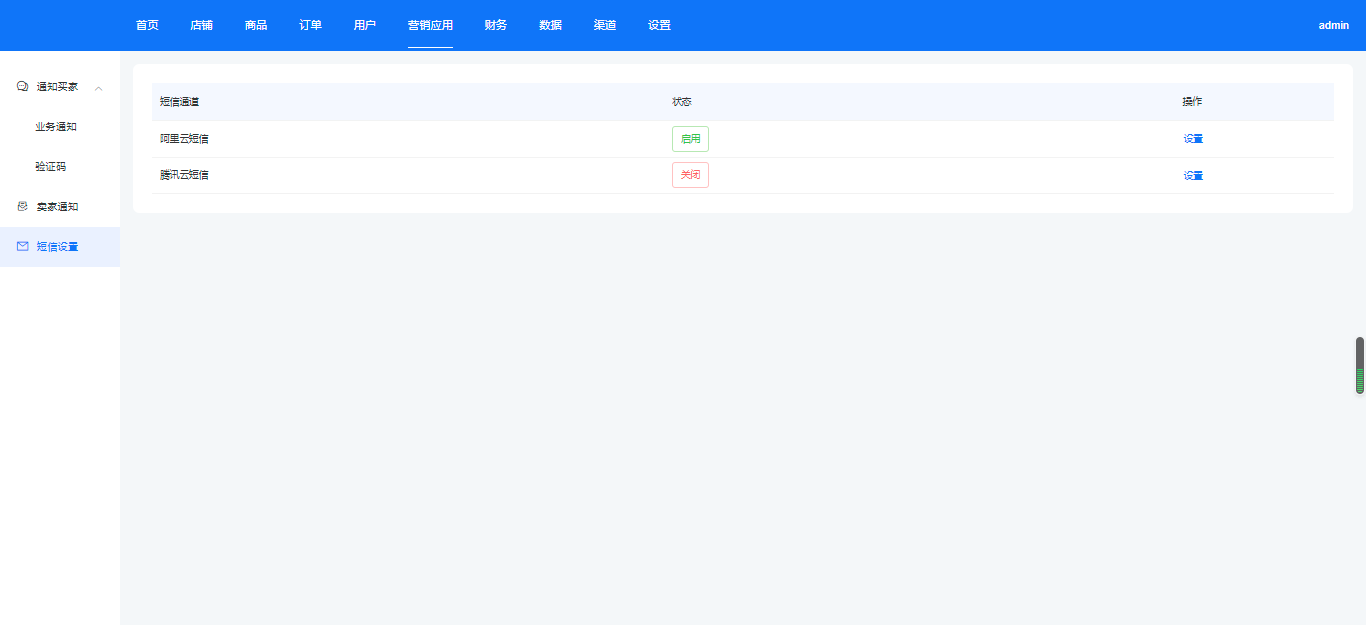1366x625 pixels.
Task: Open 设置 for 阿里云短信
Action: pos(1193,139)
